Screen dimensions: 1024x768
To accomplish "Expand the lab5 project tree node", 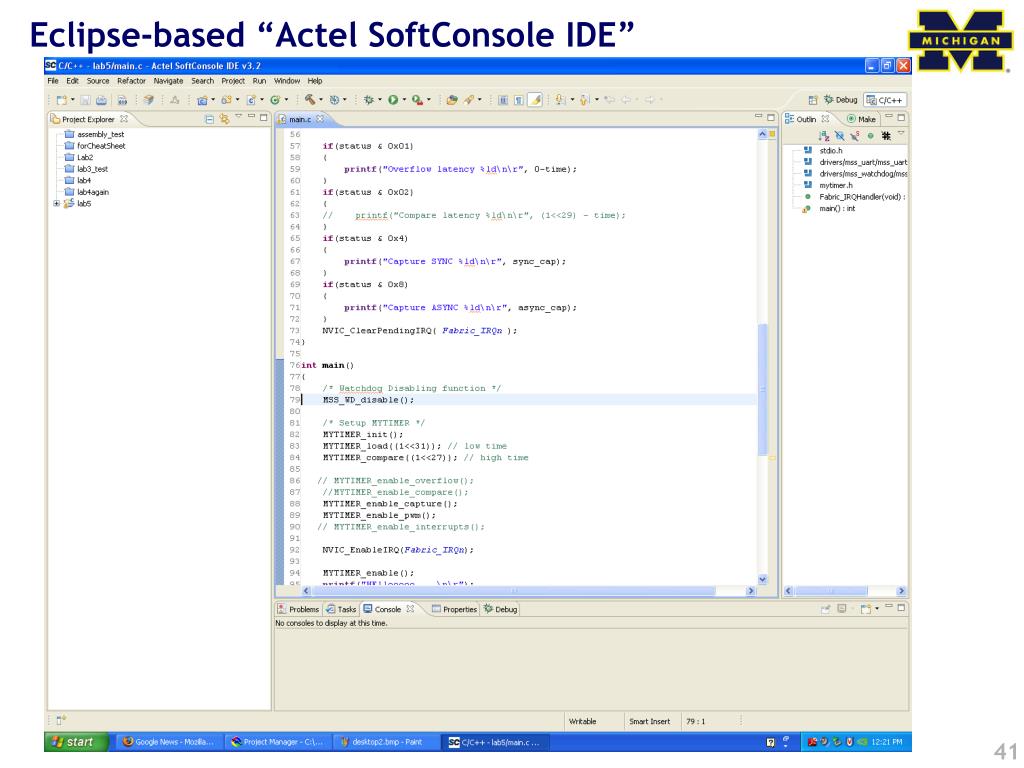I will pos(56,204).
